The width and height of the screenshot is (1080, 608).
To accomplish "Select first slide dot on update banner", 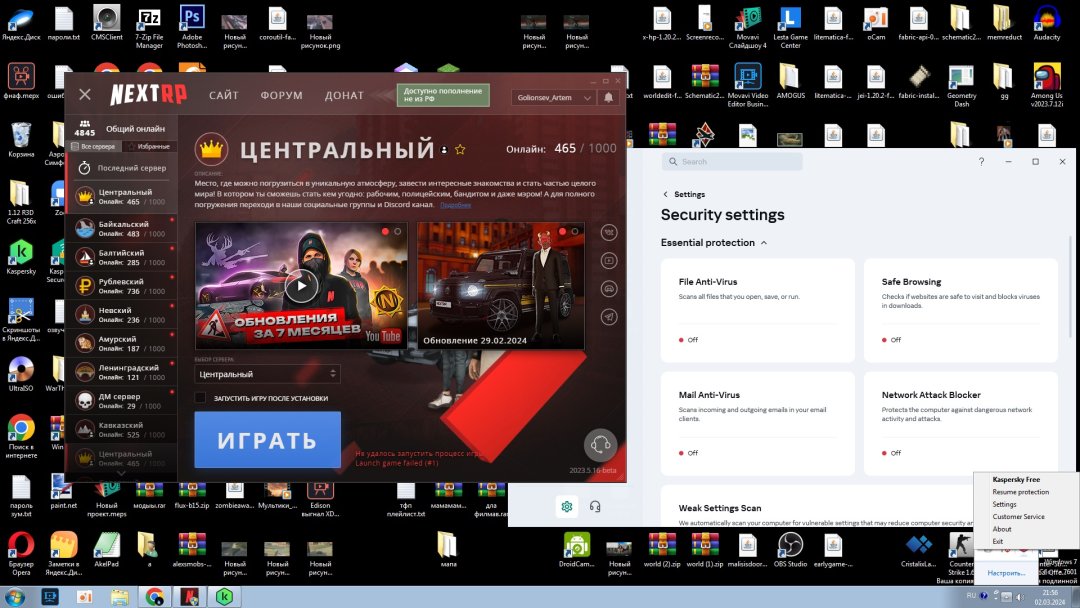I will 562,232.
